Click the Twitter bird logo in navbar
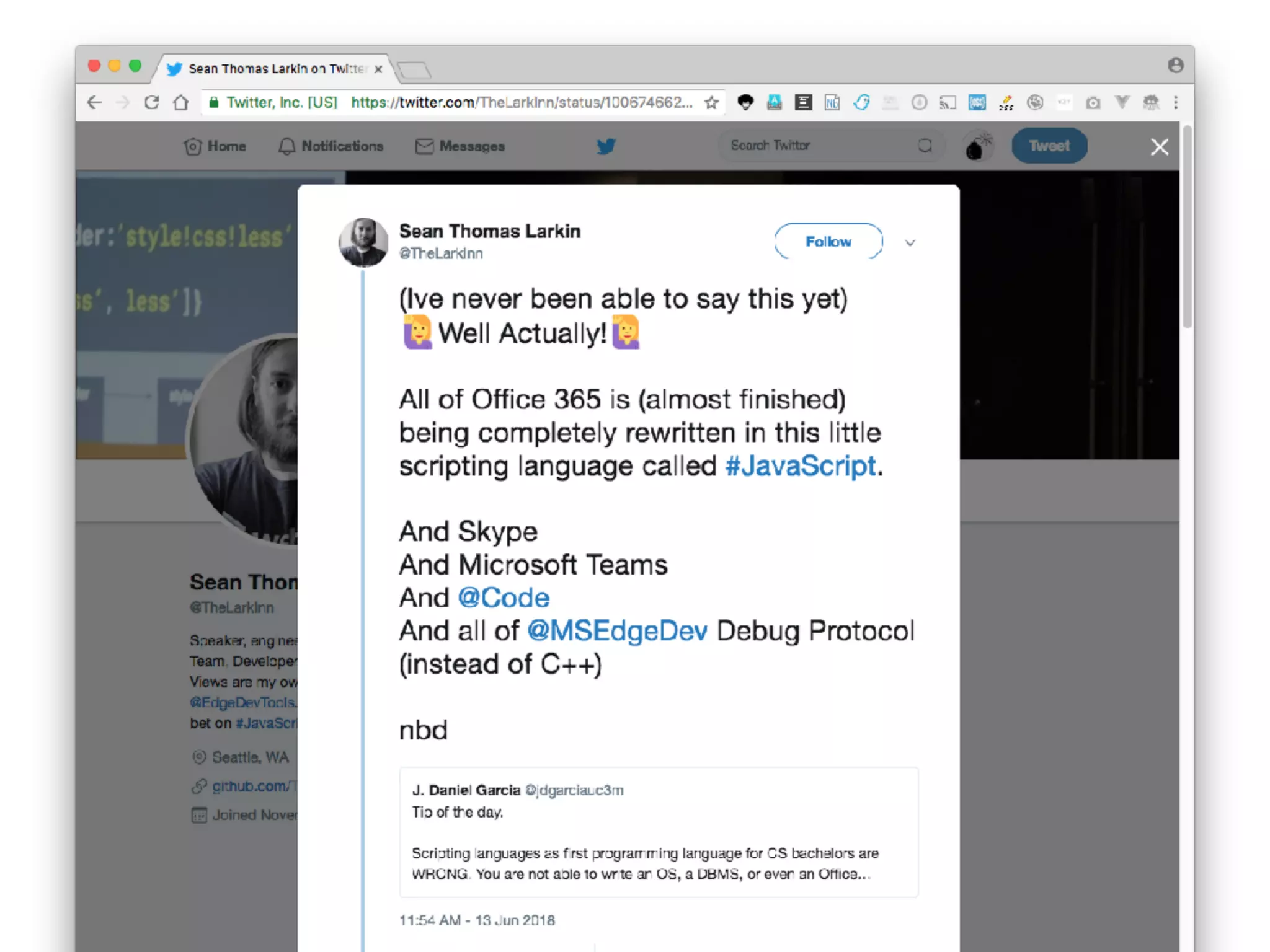The image size is (1270, 952). [x=606, y=146]
